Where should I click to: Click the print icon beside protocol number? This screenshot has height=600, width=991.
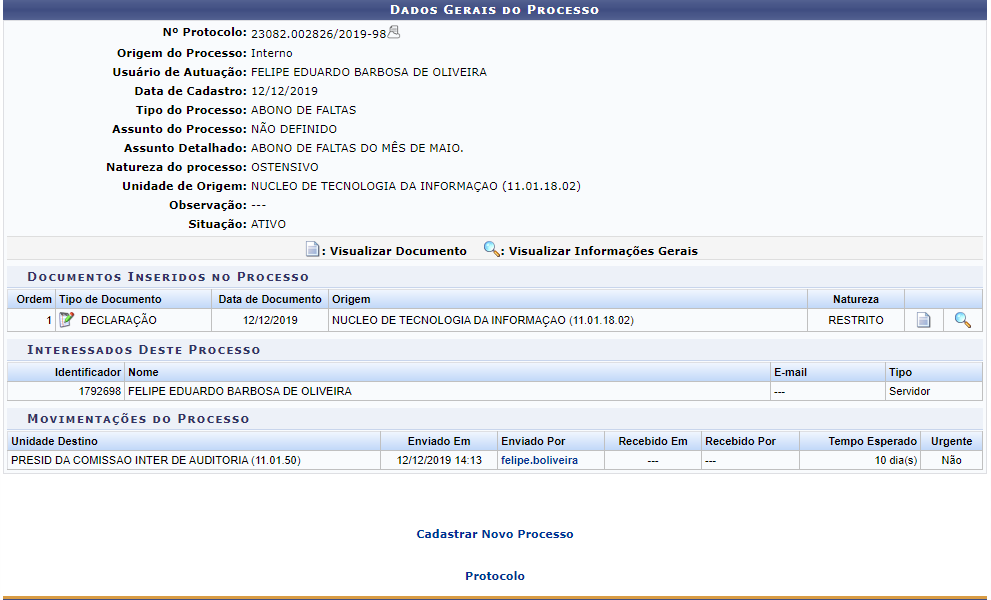click(x=394, y=32)
